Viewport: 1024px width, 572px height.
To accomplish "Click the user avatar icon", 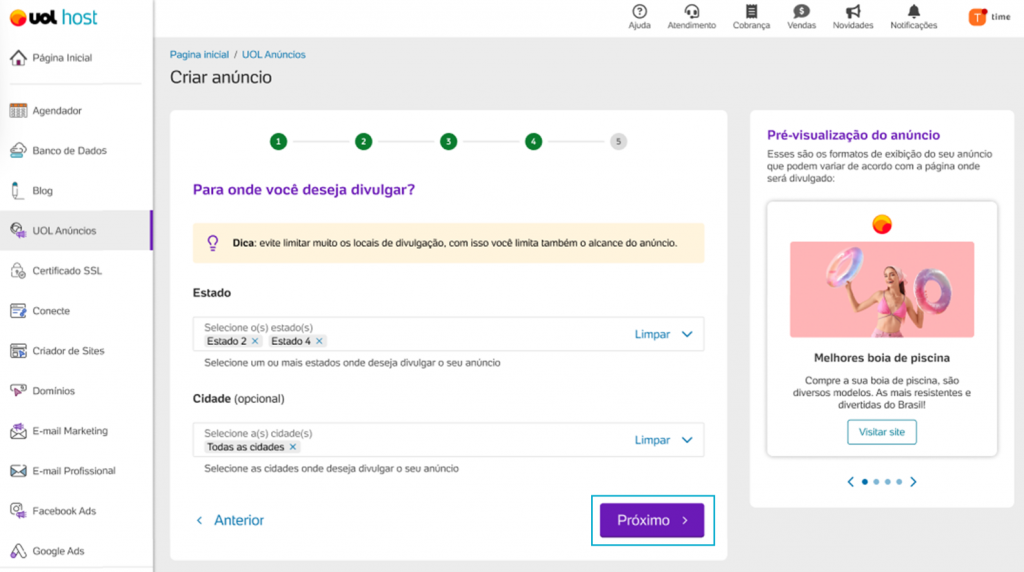I will pyautogui.click(x=977, y=17).
